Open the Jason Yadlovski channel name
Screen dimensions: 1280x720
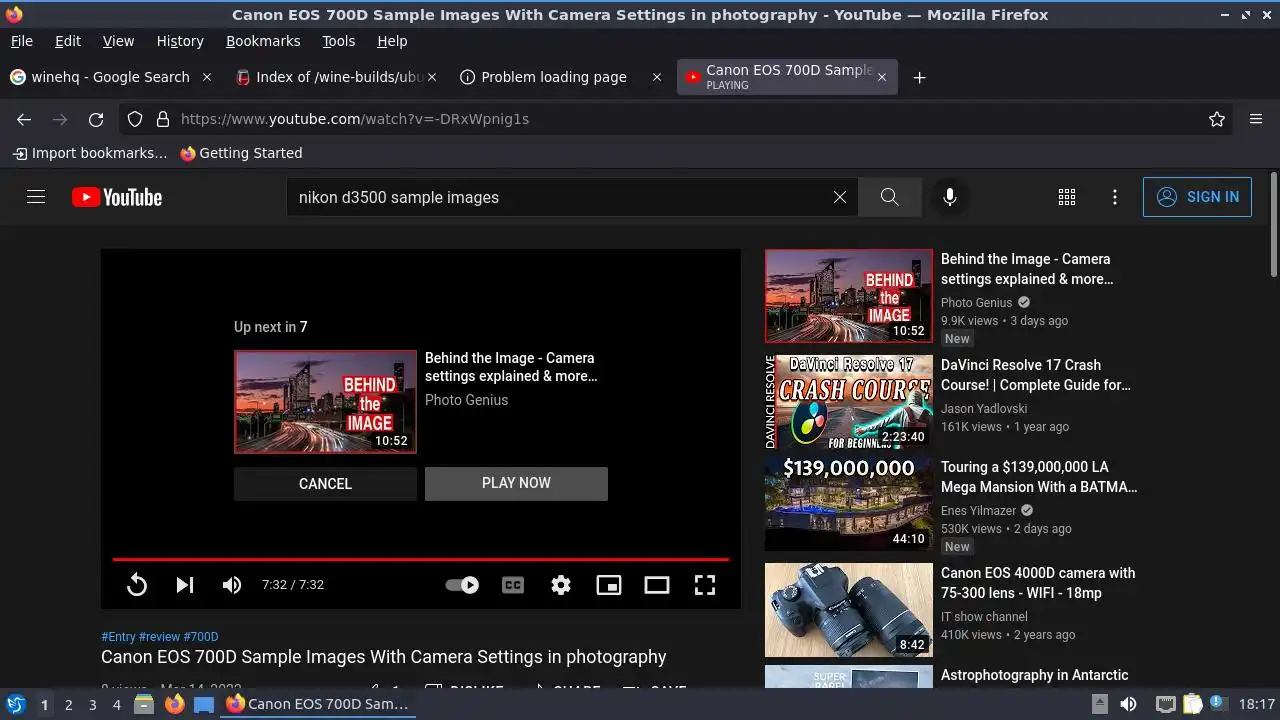click(984, 408)
